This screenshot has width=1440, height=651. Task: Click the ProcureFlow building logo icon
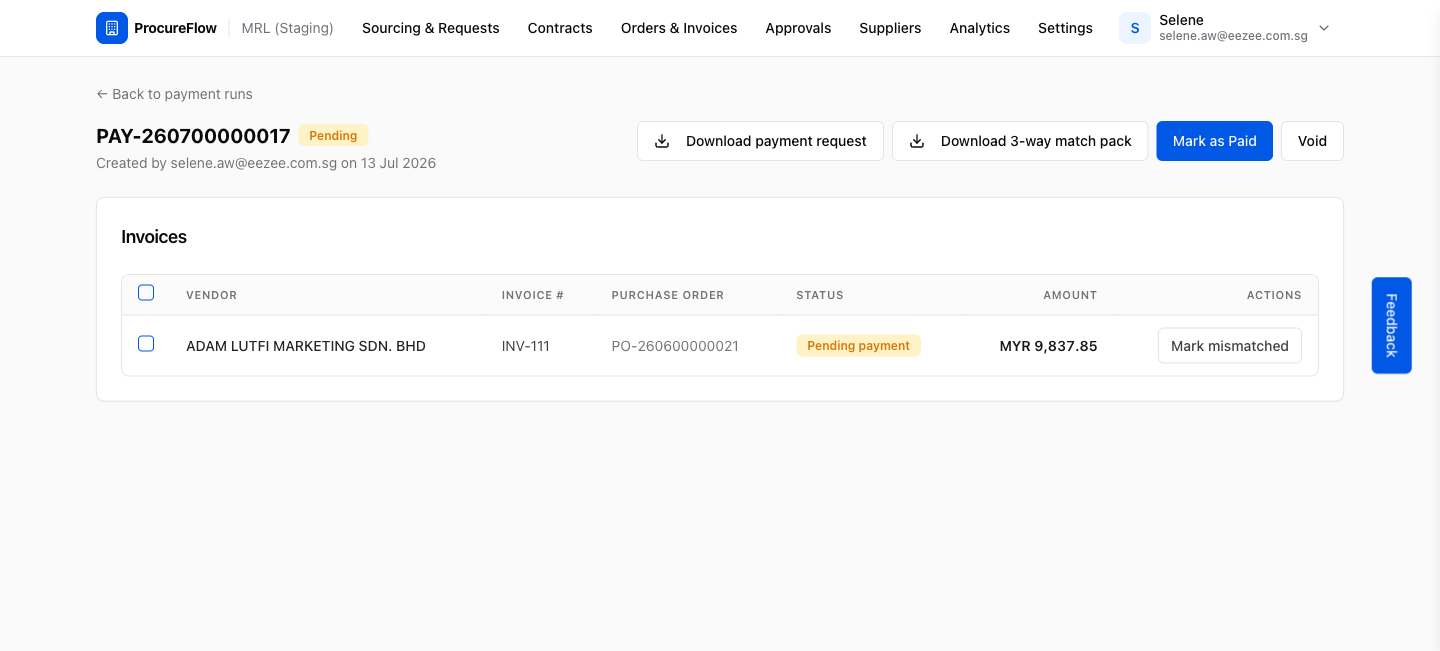[112, 28]
